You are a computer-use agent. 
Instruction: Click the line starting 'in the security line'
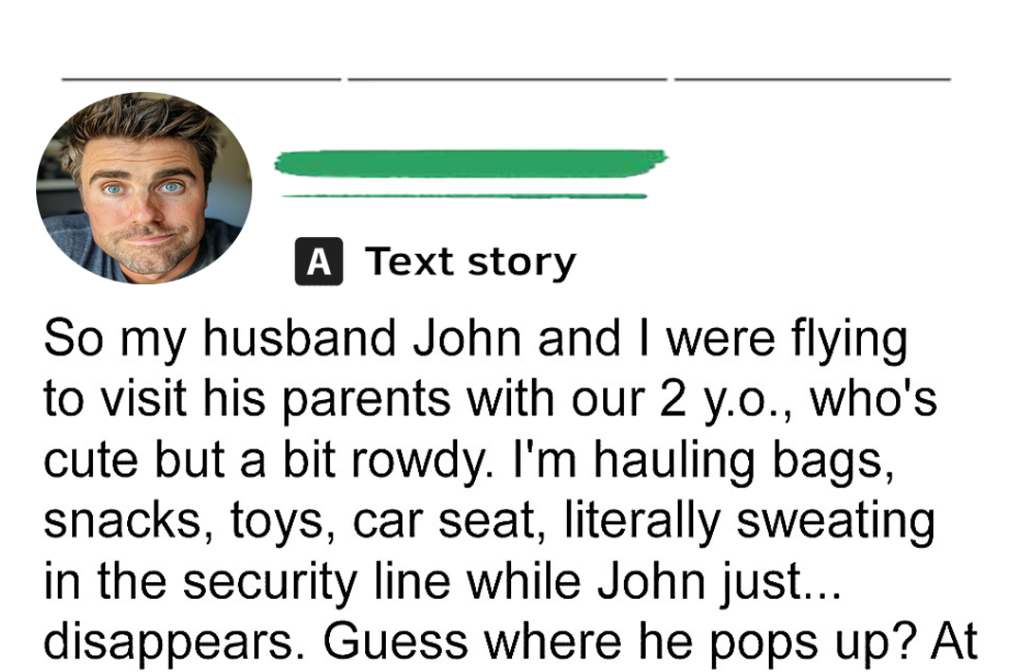442,582
